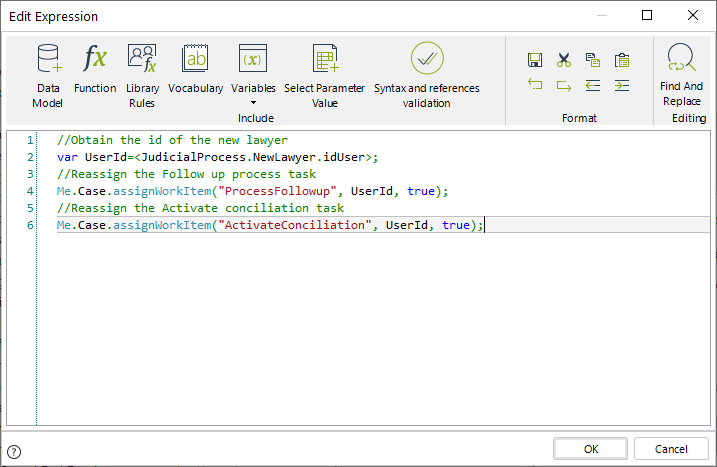Viewport: 717px width, 467px height.
Task: Cut selection with scissors icon
Action: 564,60
